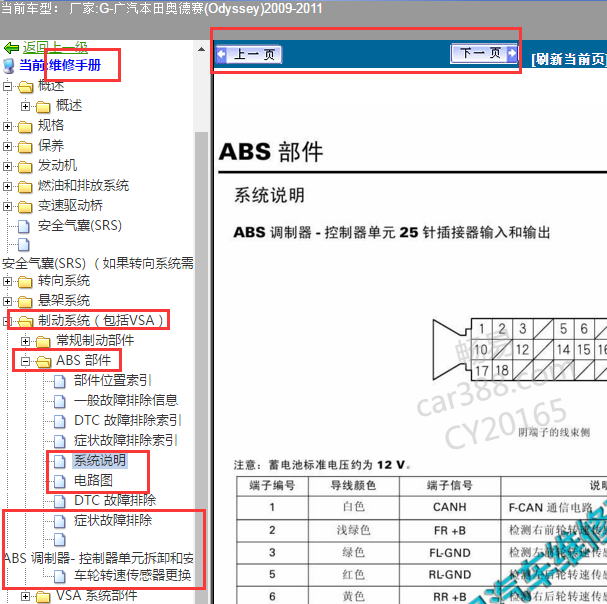
Task: Open DTC 故障排除索引 page
Action: tap(128, 420)
